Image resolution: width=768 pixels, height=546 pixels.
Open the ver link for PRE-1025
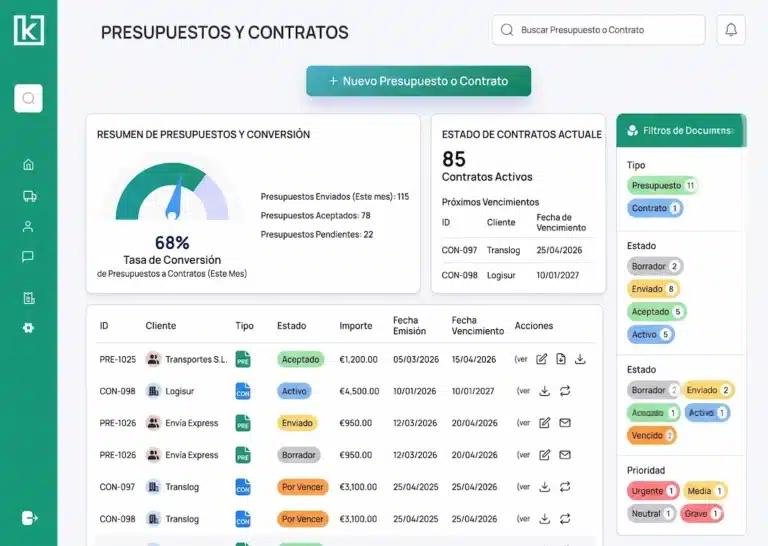pyautogui.click(x=521, y=359)
